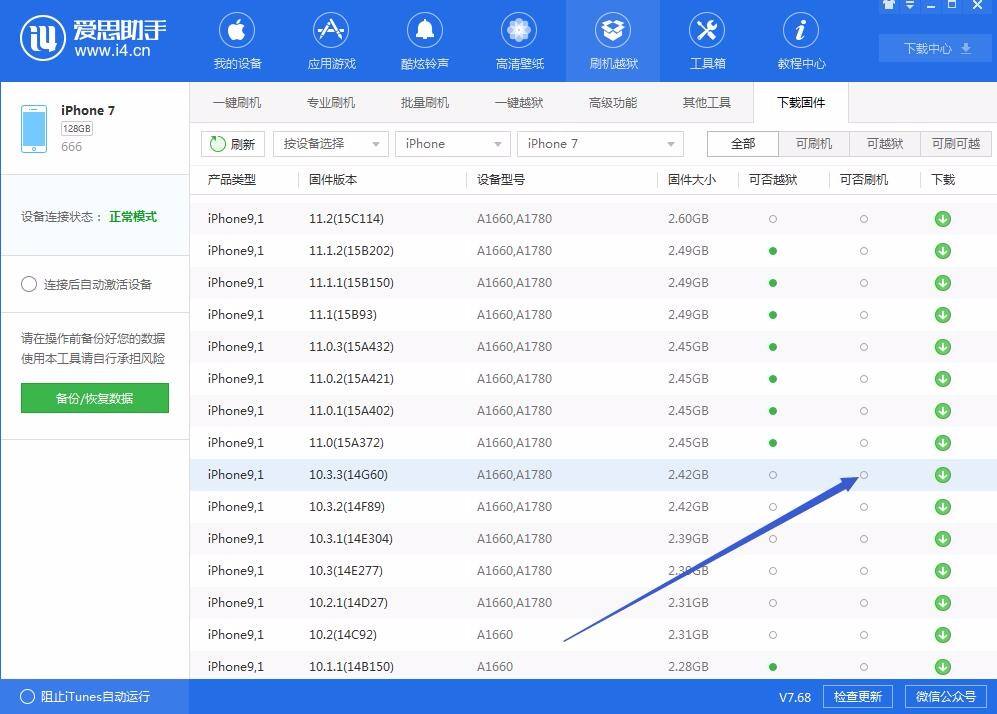Click 检查更新 check update button
997x714 pixels.
point(858,697)
